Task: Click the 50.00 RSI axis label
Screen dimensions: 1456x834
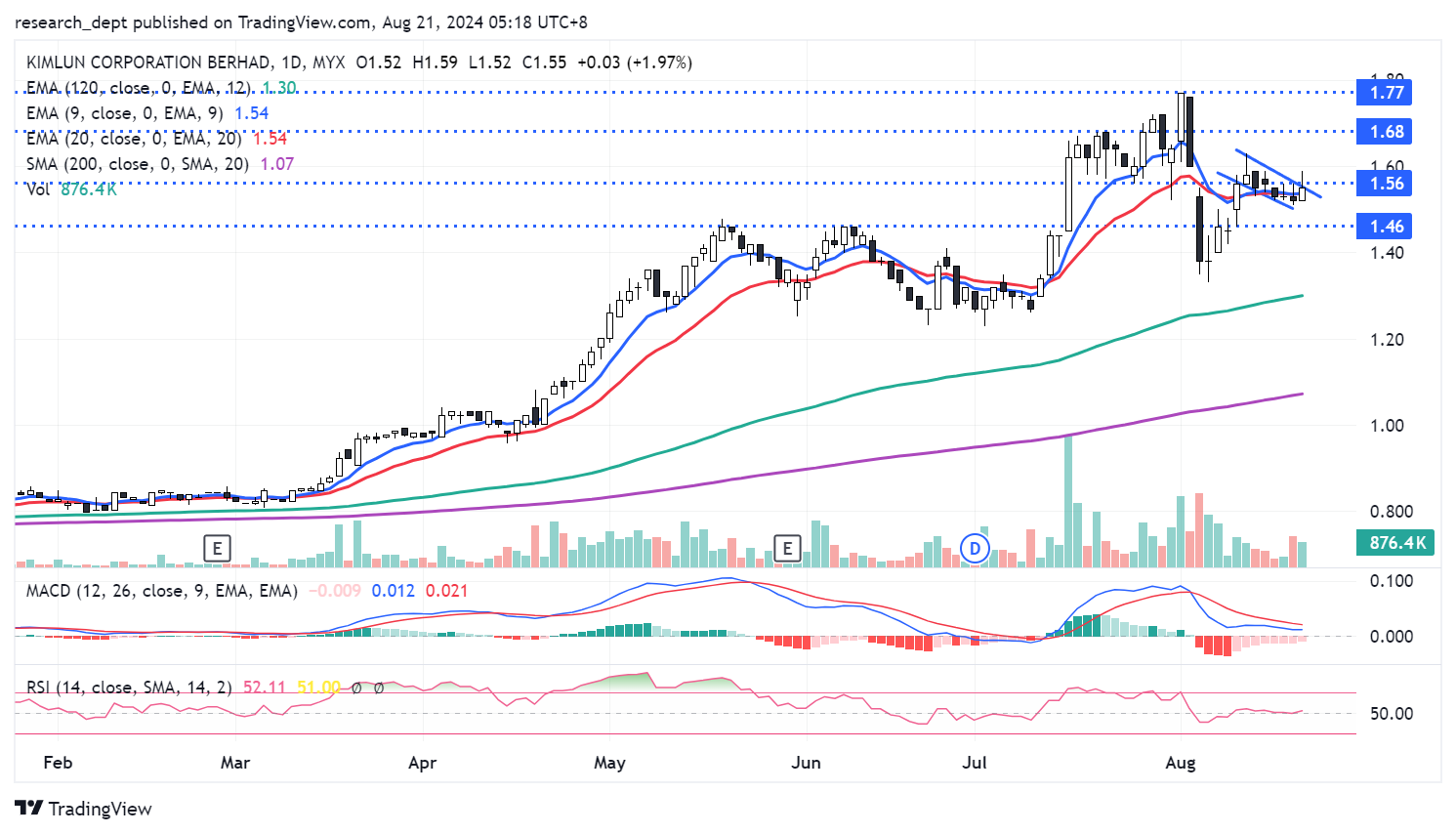Action: coord(1391,713)
